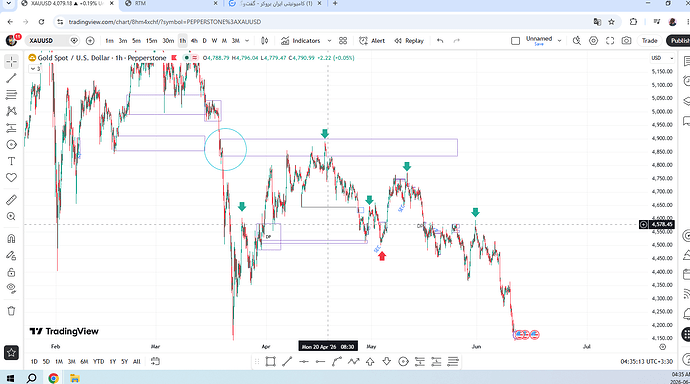Delete drawings with the trash icon

point(11,311)
